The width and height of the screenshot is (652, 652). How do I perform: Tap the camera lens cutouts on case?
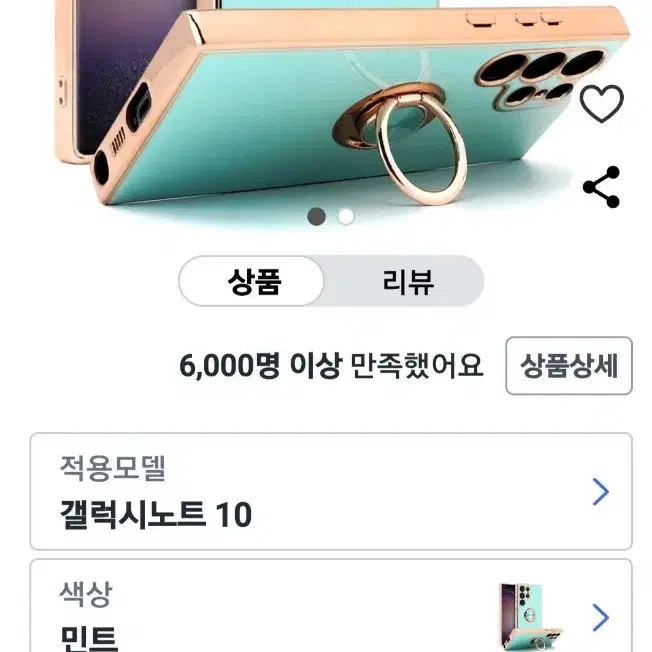click(541, 79)
